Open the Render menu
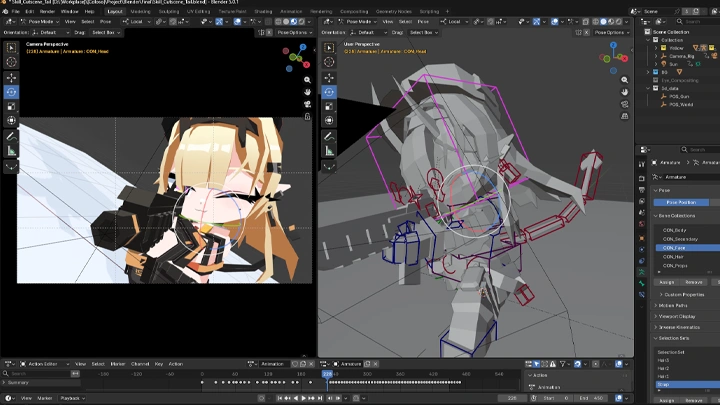Screen dimensions: 720x405 47,11
